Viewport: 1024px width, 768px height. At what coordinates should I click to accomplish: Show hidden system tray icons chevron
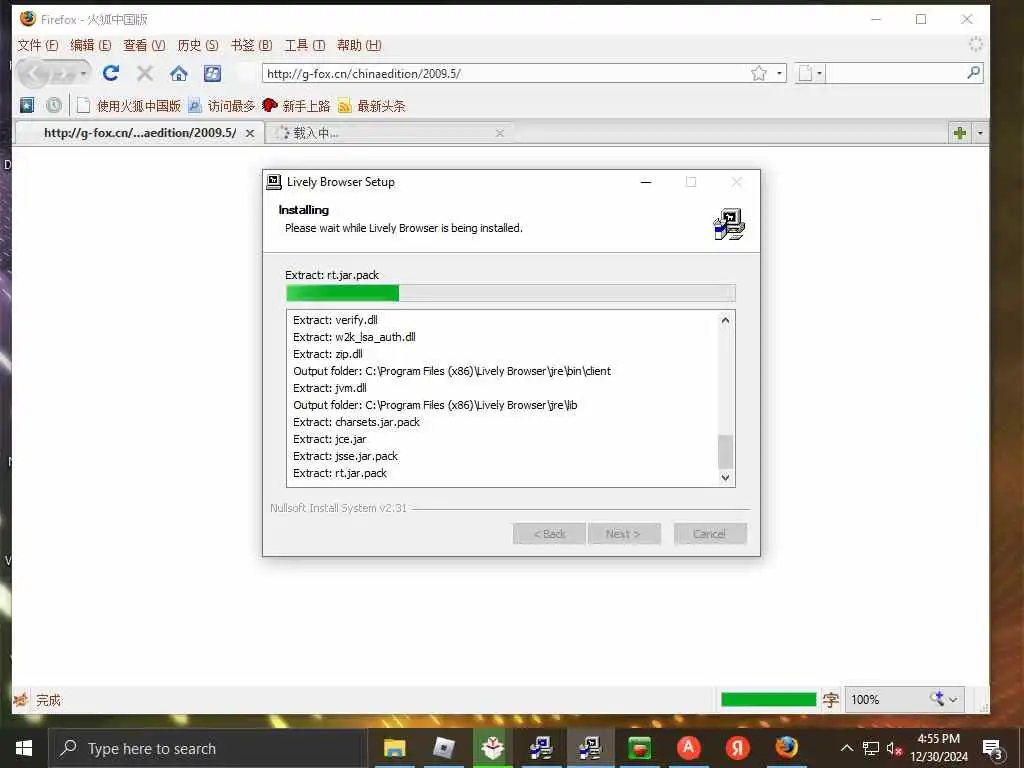(846, 748)
